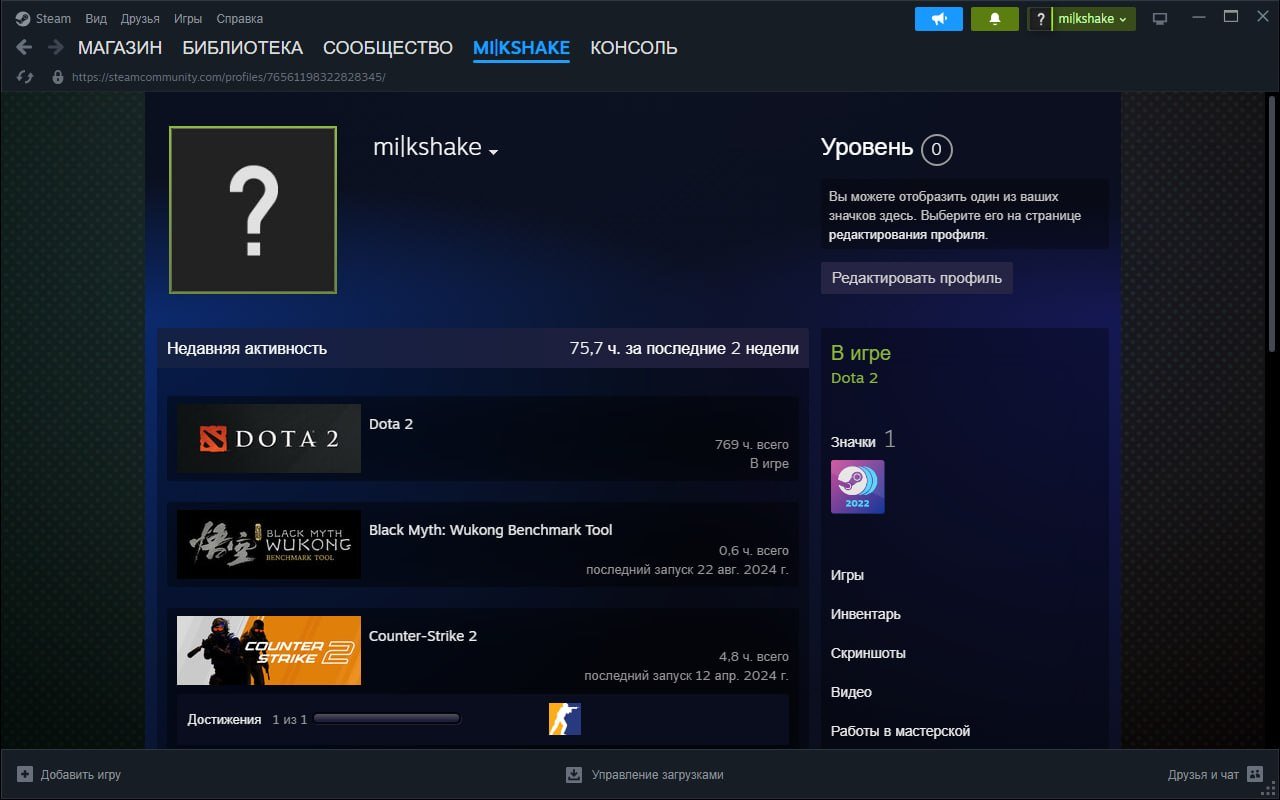Select the MI|KSHAKE navigation tab
This screenshot has width=1280, height=800.
521,48
